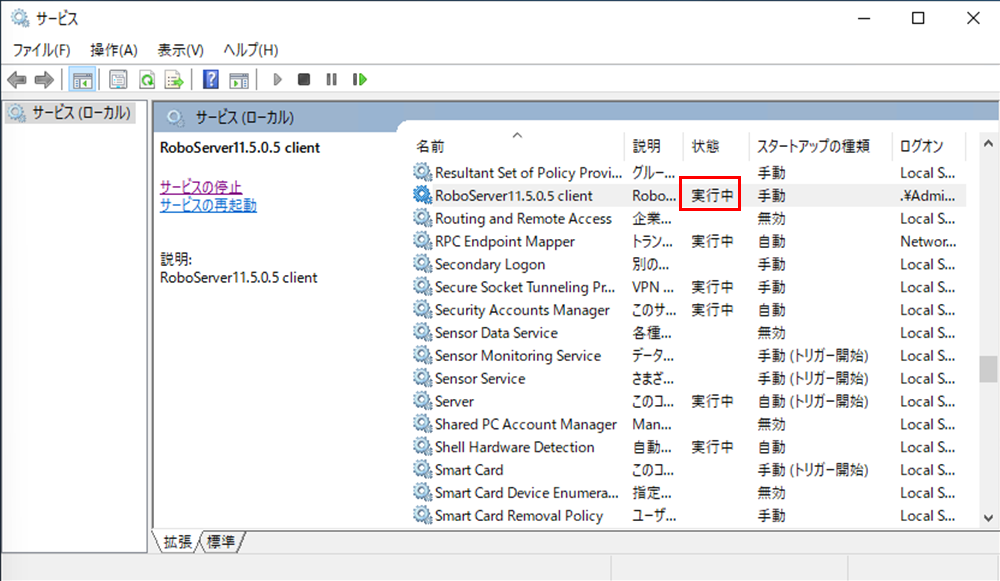Click the Pause Service icon

332,80
